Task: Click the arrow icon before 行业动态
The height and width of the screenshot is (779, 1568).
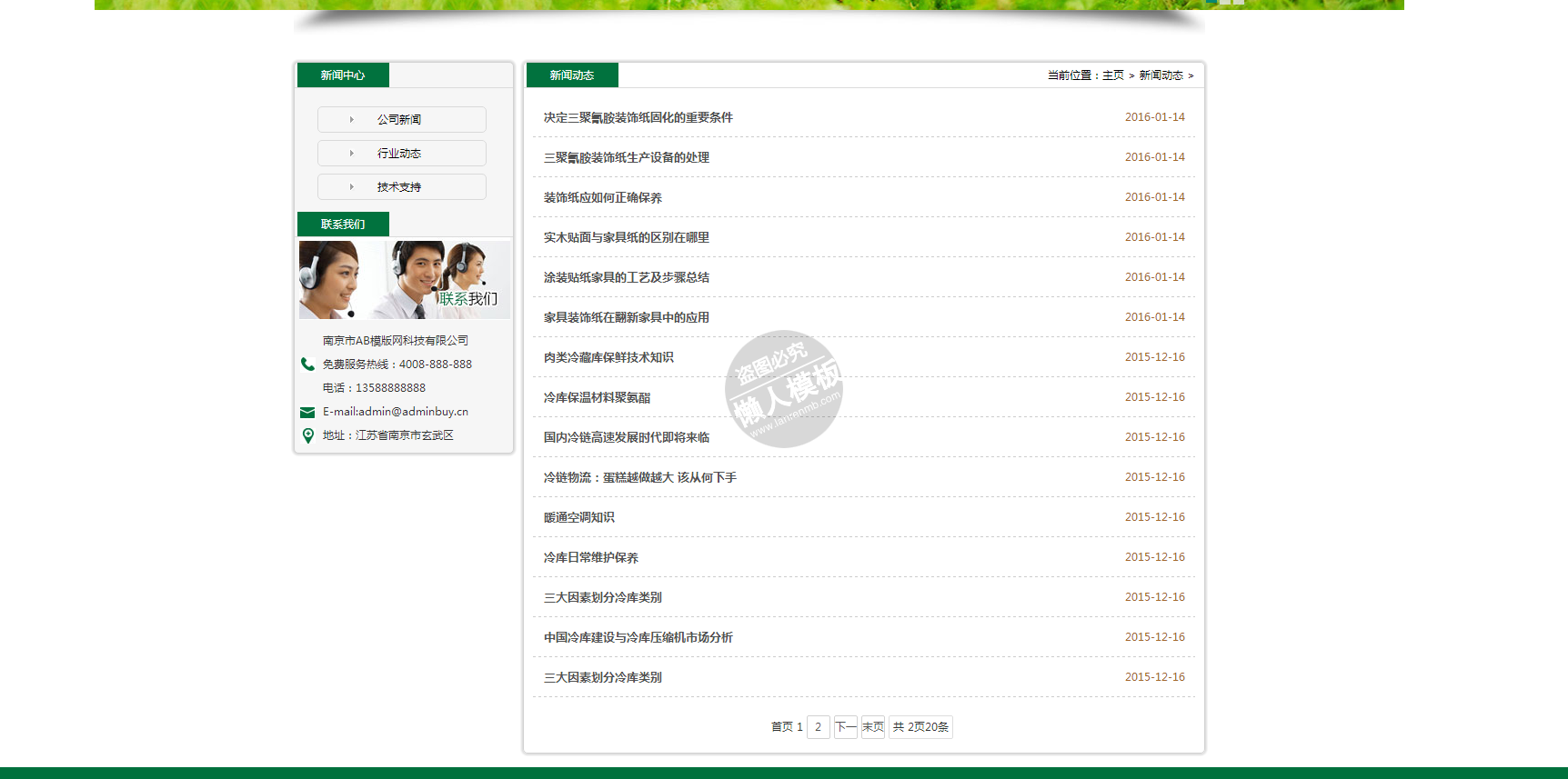Action: tap(352, 154)
